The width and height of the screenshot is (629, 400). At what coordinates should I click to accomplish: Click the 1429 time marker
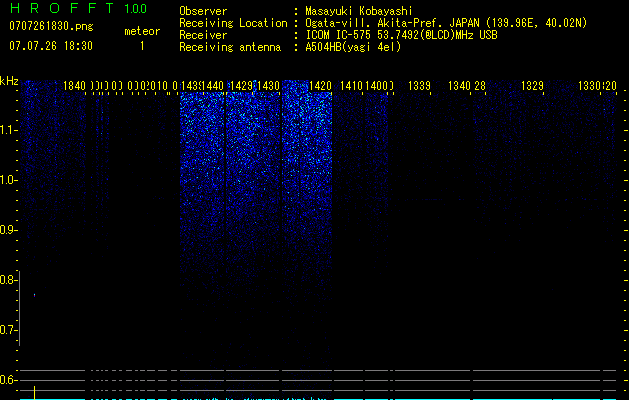(241, 86)
